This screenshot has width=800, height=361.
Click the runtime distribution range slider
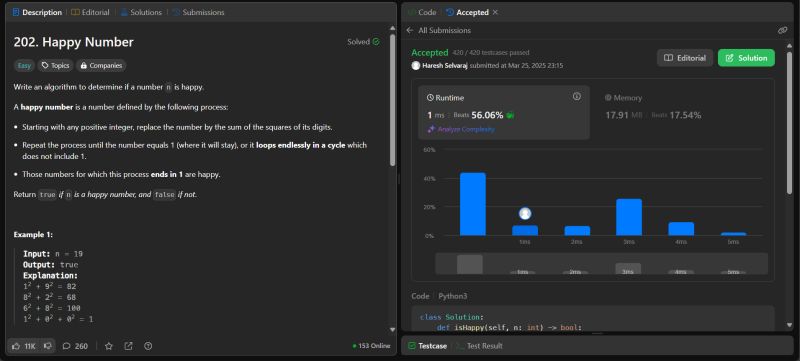click(x=601, y=264)
